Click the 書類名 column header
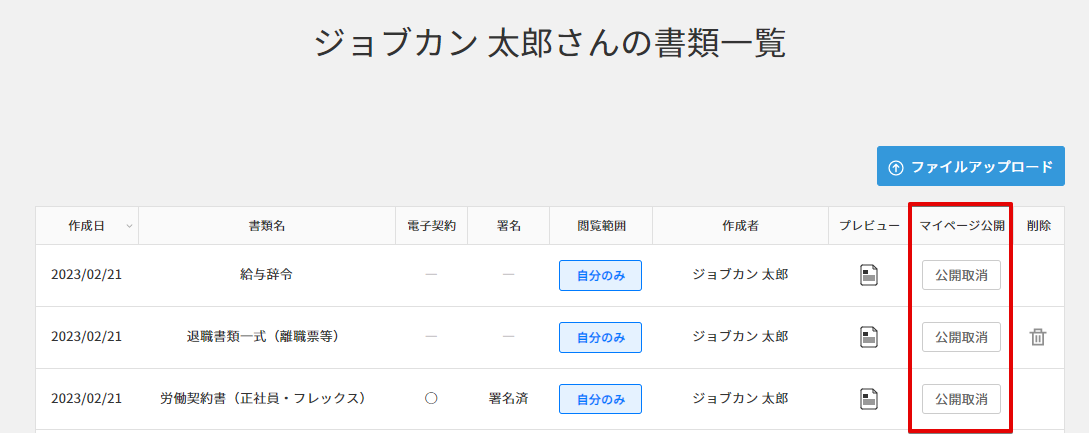Screen dimensions: 1089x437 click(267, 226)
